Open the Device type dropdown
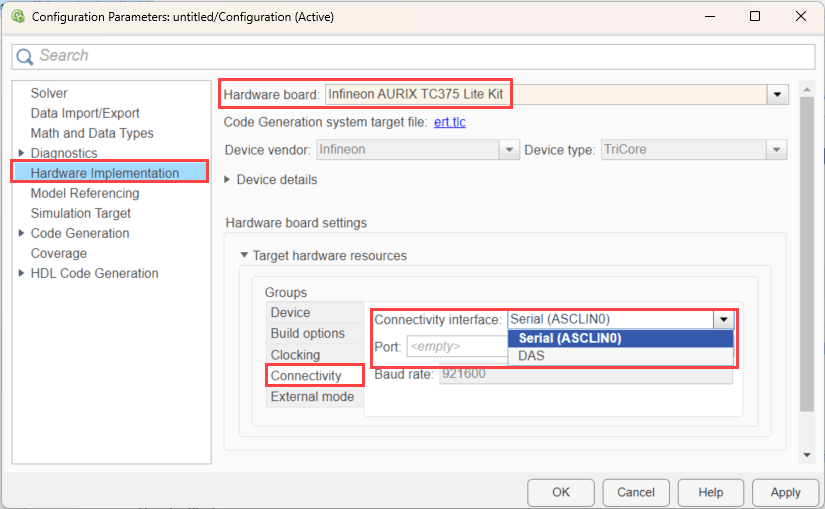Image resolution: width=825 pixels, height=509 pixels. click(x=776, y=150)
